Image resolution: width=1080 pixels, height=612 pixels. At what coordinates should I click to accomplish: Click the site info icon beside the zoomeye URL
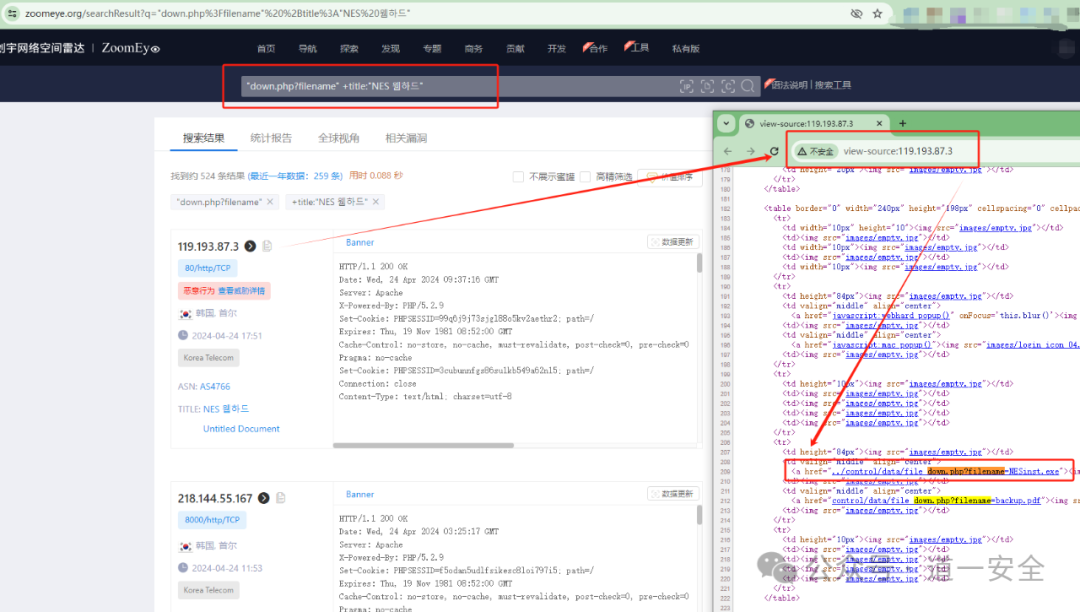[12, 13]
